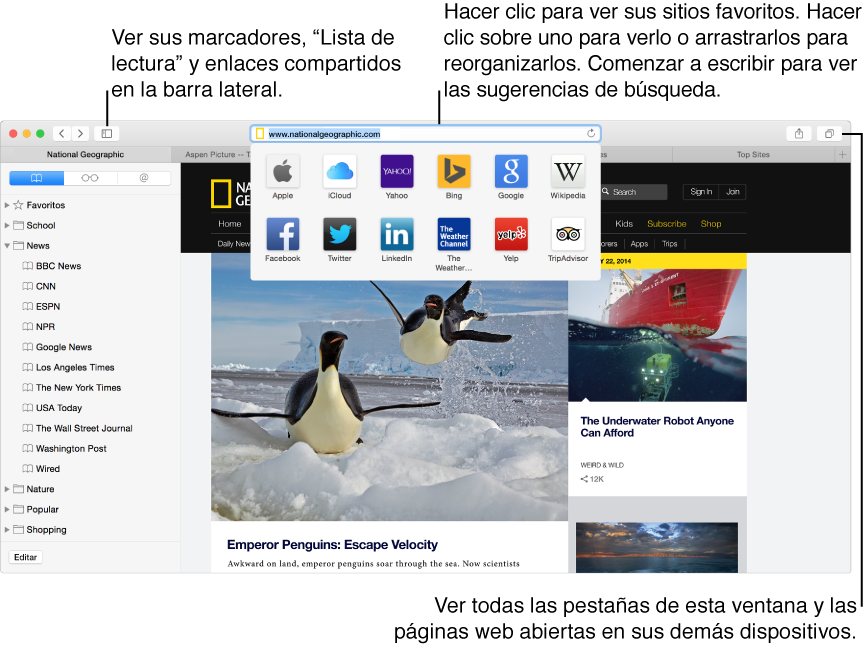Screen dimensions: 864x650
Task: Click the Editar button in sidebar
Action: pyautogui.click(x=25, y=557)
